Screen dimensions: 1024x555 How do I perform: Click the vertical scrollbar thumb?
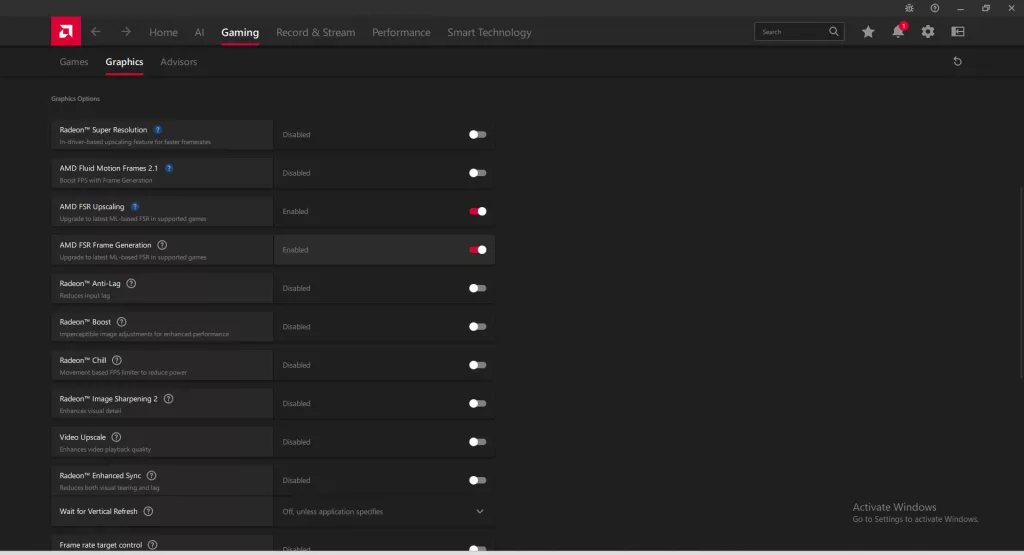coord(1021,282)
